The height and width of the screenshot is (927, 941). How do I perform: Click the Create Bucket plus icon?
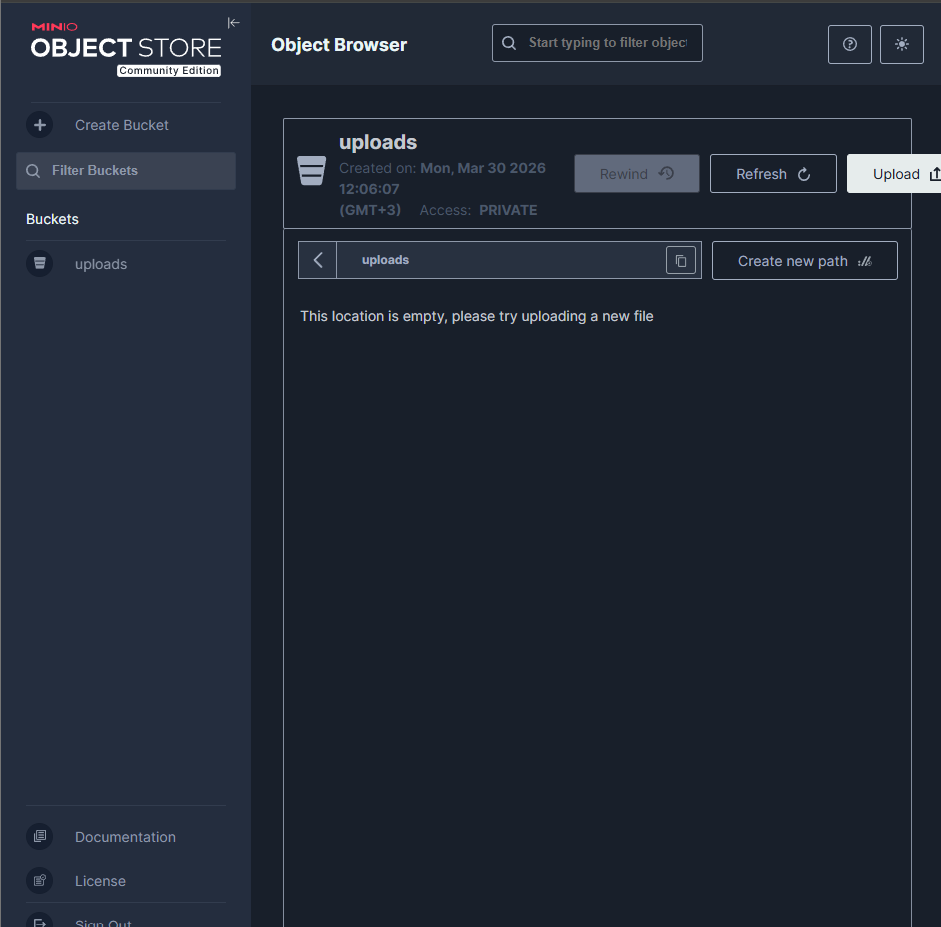click(x=40, y=125)
